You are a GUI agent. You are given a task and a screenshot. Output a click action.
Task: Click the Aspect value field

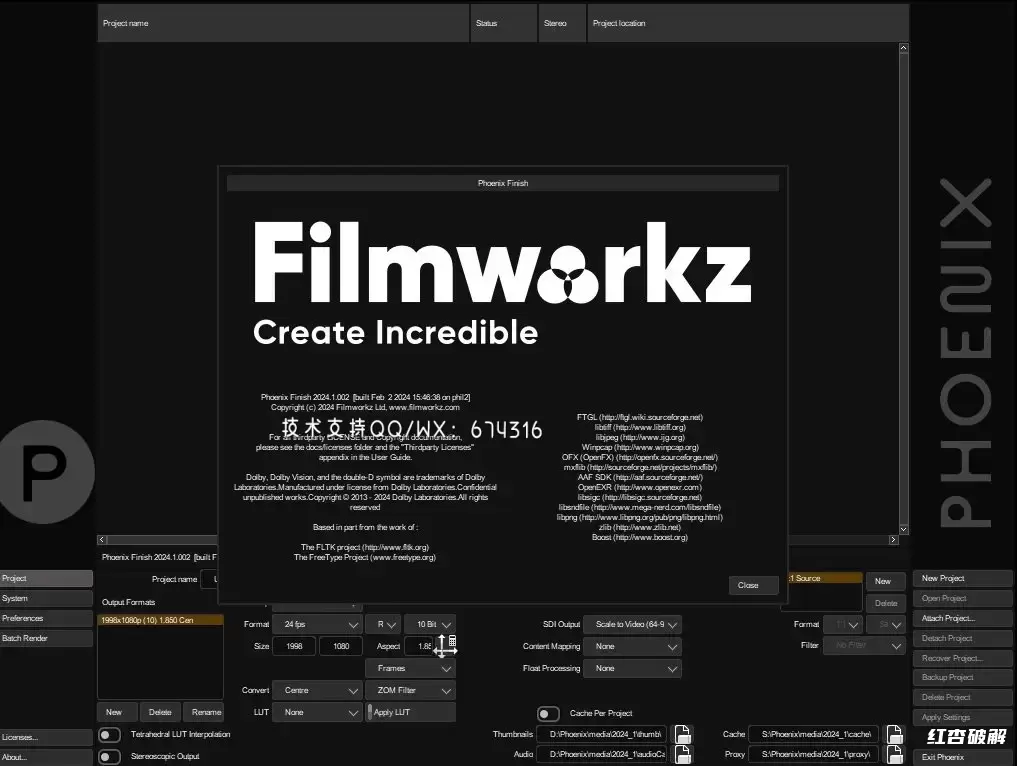pyautogui.click(x=419, y=647)
